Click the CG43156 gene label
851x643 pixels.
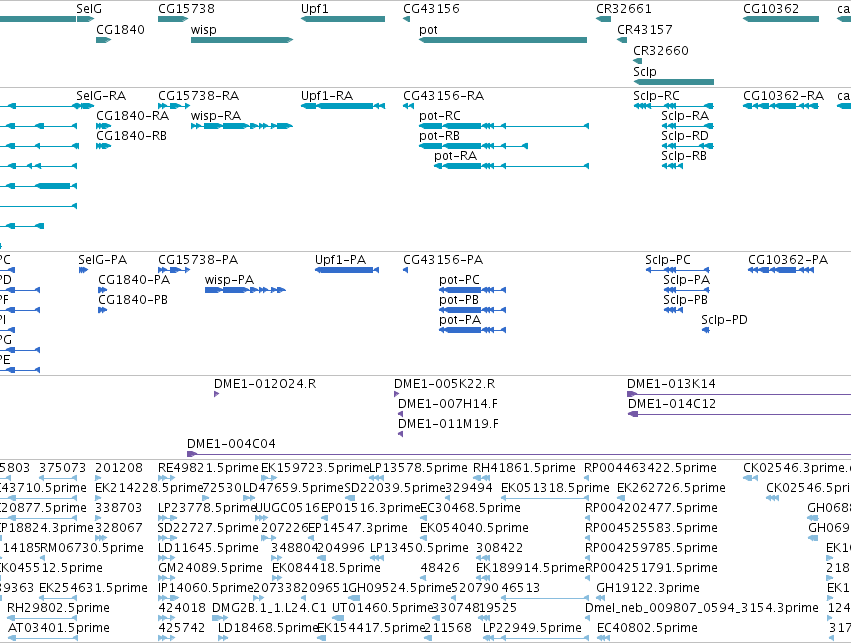[431, 9]
